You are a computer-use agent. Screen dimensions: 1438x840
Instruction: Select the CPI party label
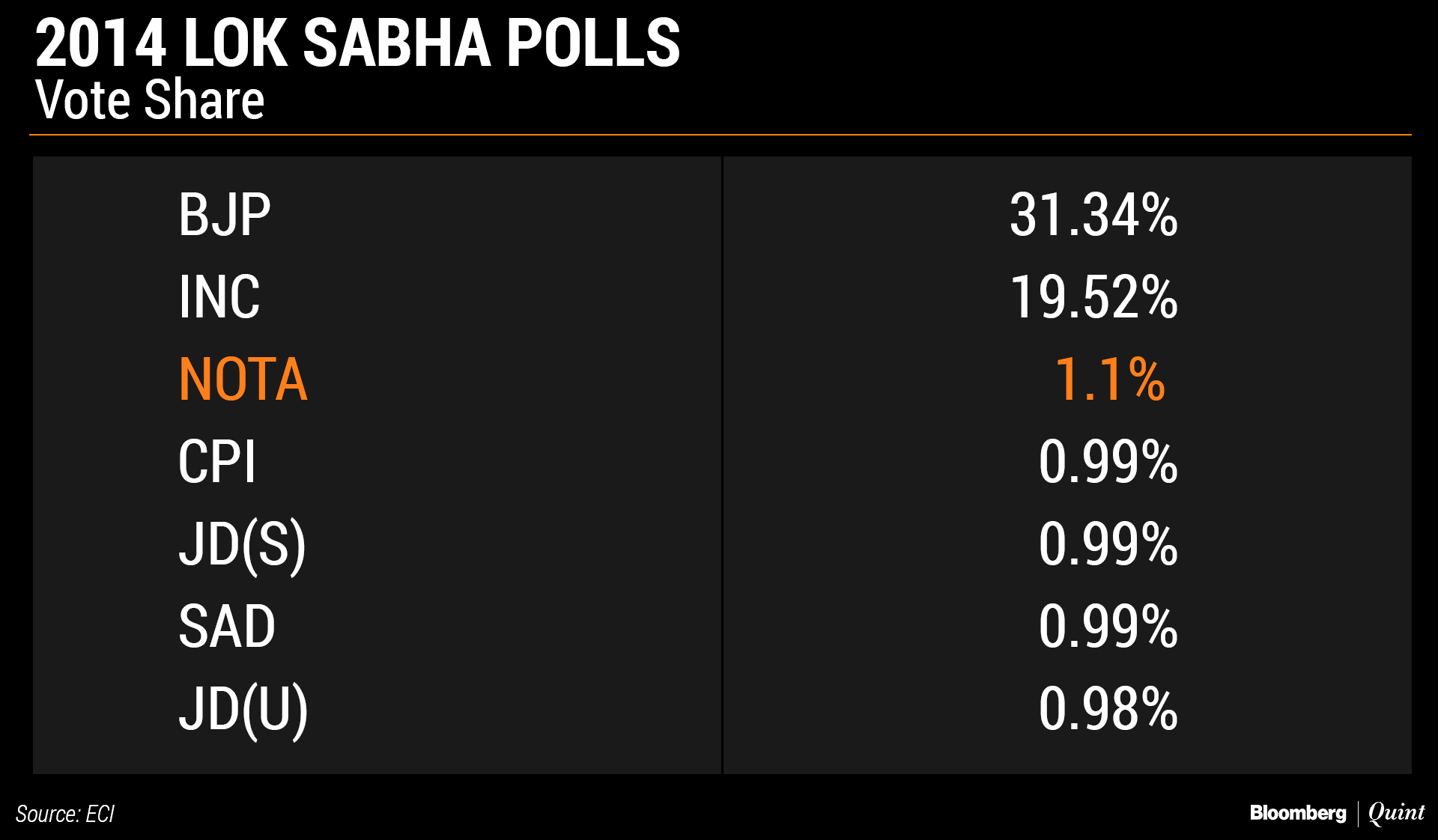point(217,462)
